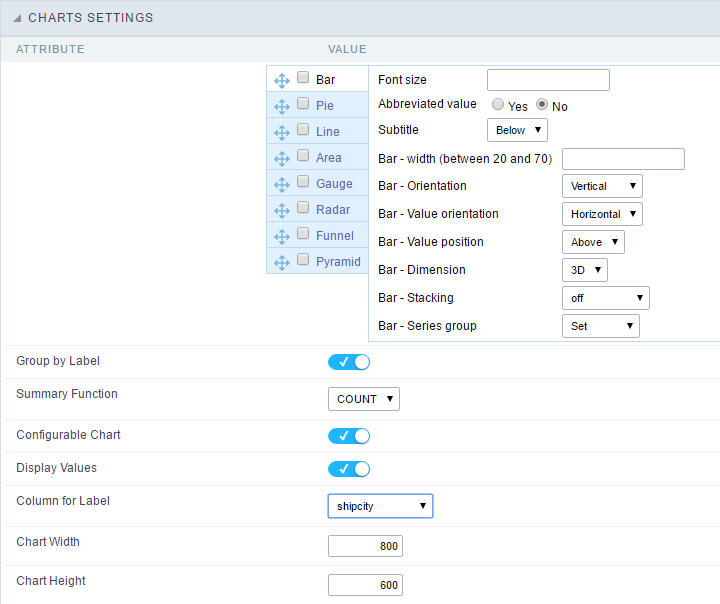Click the Chart Width field
The image size is (720, 604).
[x=365, y=547]
